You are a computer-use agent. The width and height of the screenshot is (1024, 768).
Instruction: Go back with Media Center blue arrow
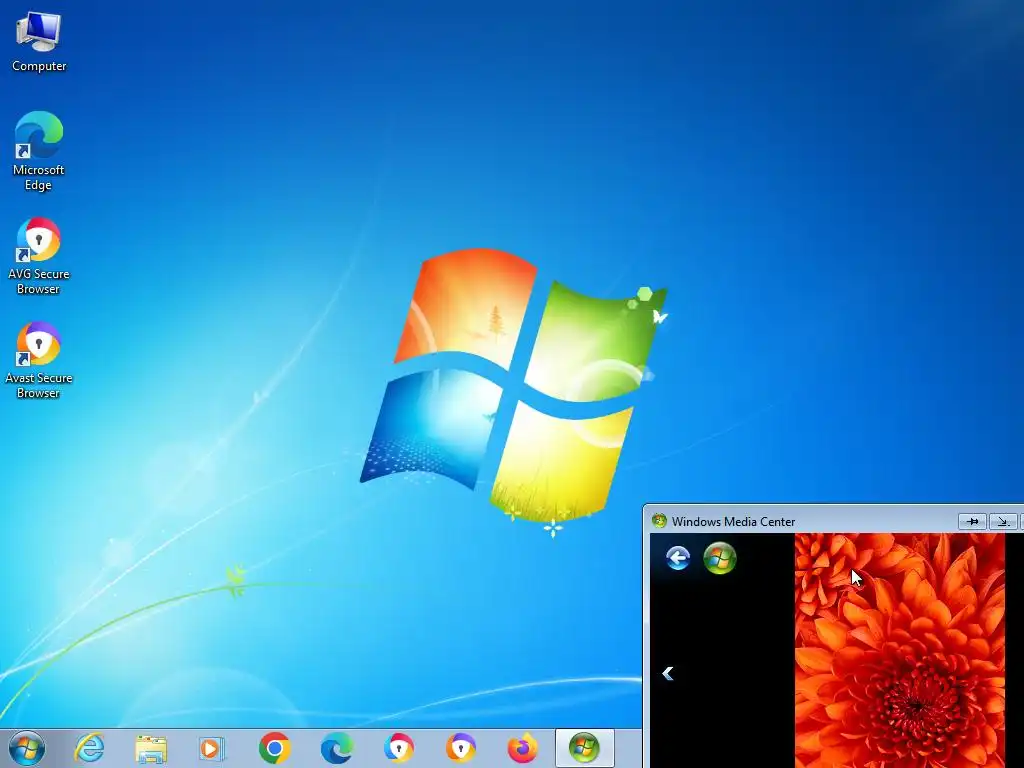(678, 558)
